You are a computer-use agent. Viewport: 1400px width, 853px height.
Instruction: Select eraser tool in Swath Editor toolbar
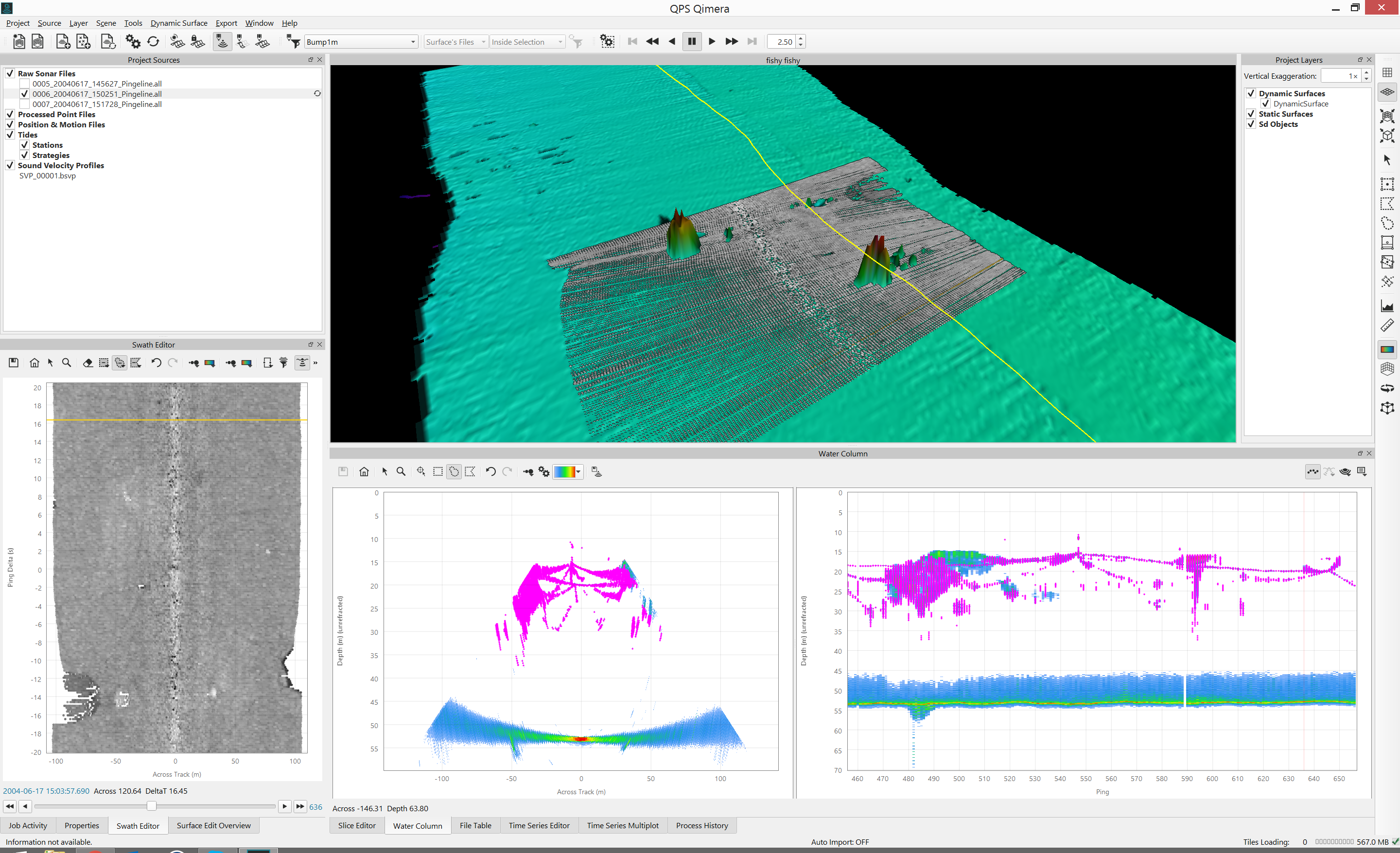pyautogui.click(x=87, y=363)
